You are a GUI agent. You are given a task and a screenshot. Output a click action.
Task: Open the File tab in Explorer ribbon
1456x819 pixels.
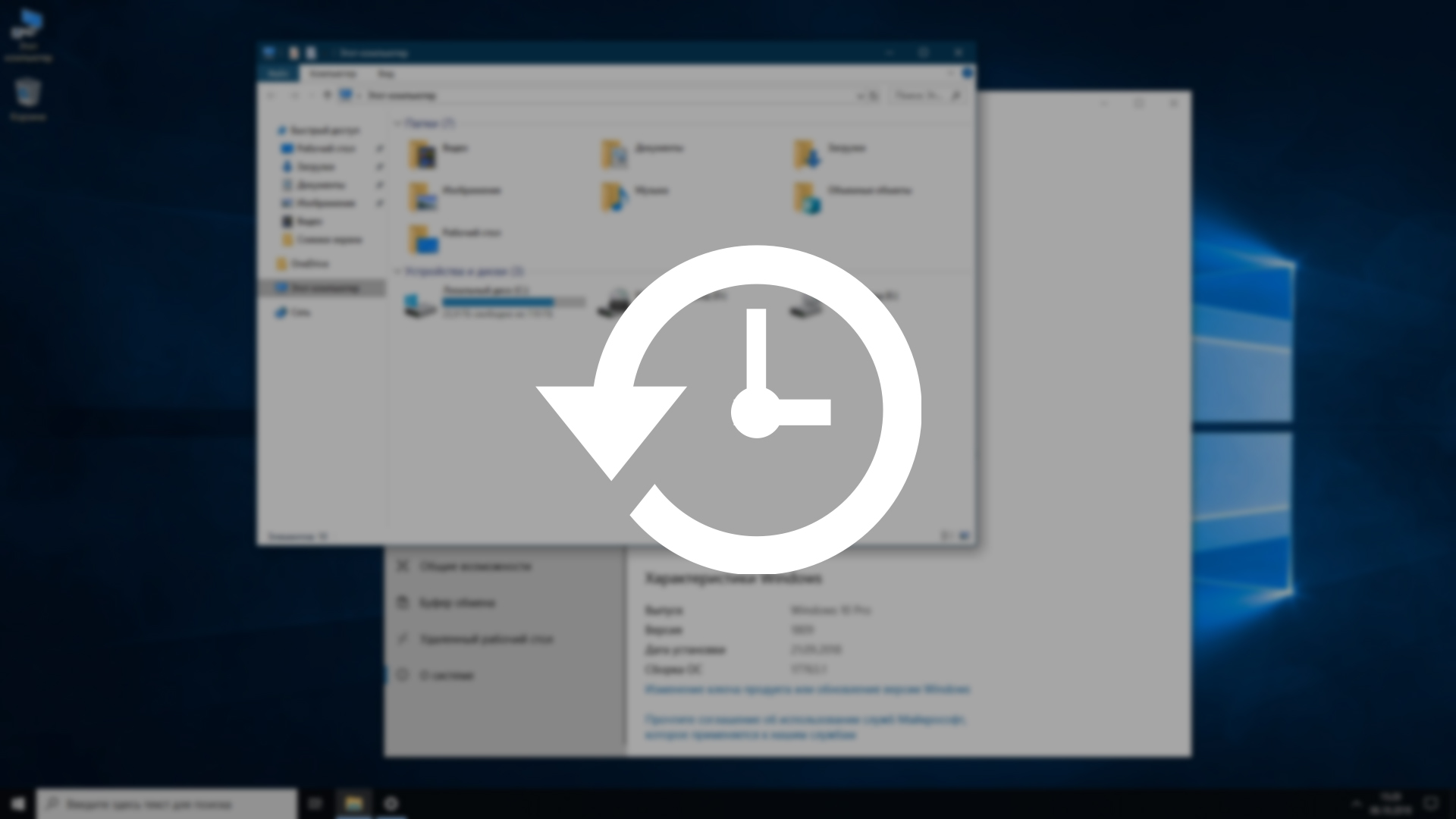tap(278, 74)
